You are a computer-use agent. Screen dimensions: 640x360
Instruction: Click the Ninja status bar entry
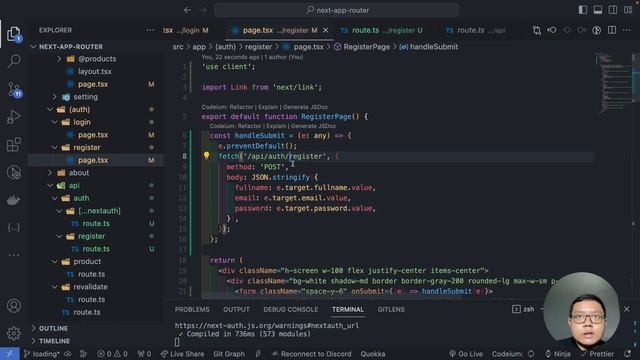coord(558,354)
